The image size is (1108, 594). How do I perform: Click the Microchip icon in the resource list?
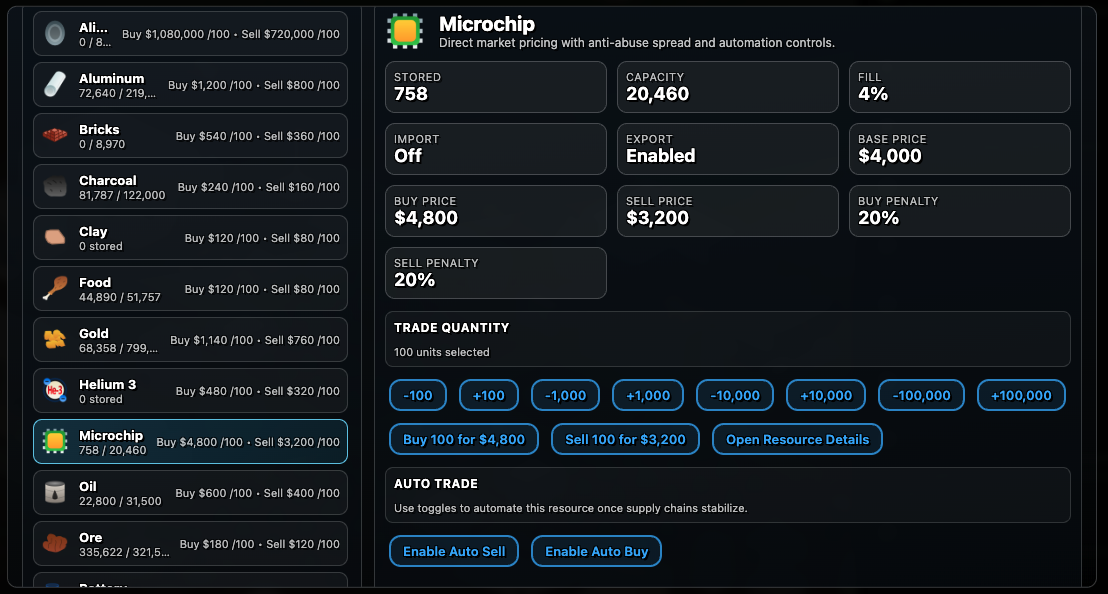point(54,441)
